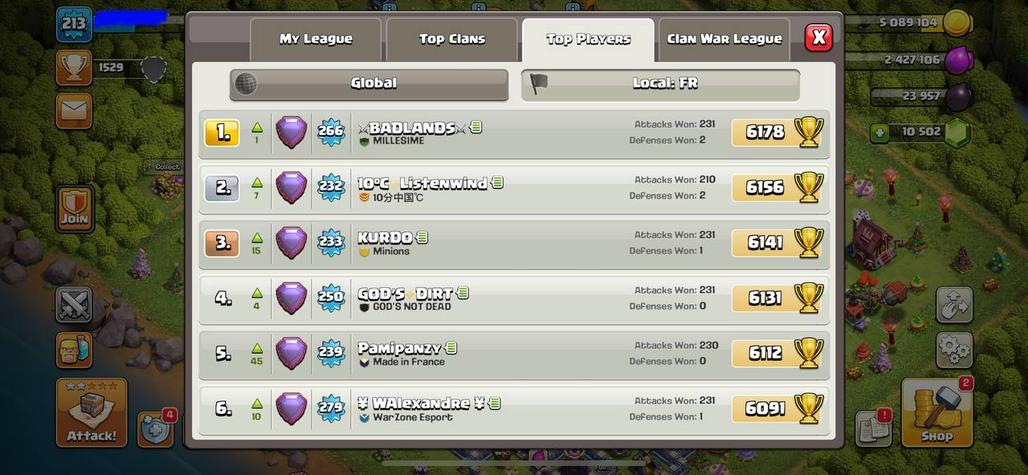The image size is (1028, 475).
Task: Open BADLANDS player profile list icon
Action: point(476,127)
